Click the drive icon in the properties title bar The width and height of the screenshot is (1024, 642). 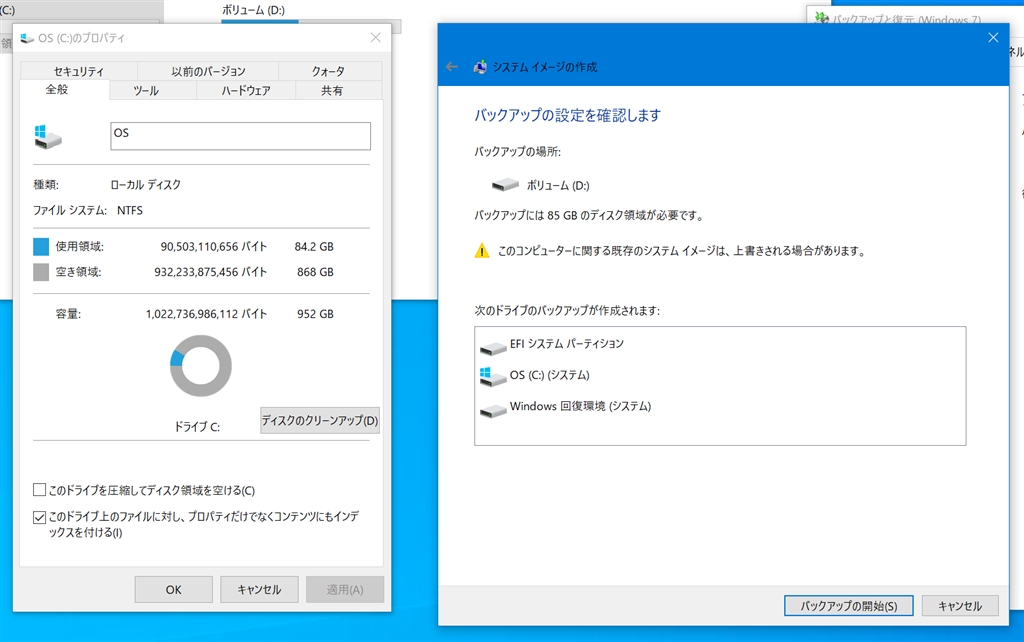[27, 38]
